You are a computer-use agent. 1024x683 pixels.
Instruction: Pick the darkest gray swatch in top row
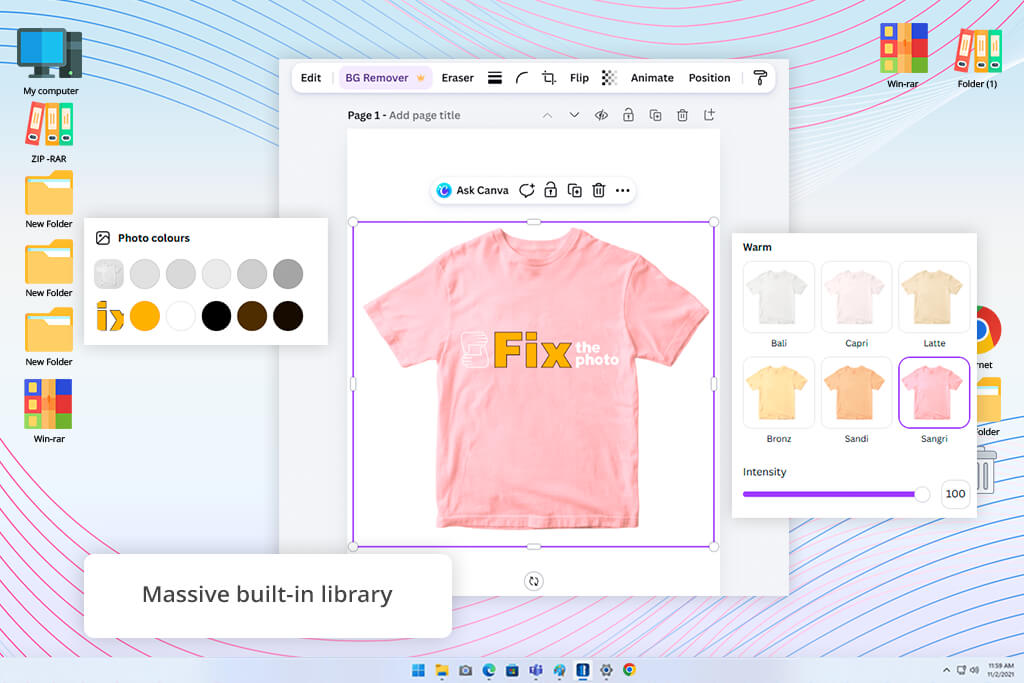pos(288,274)
